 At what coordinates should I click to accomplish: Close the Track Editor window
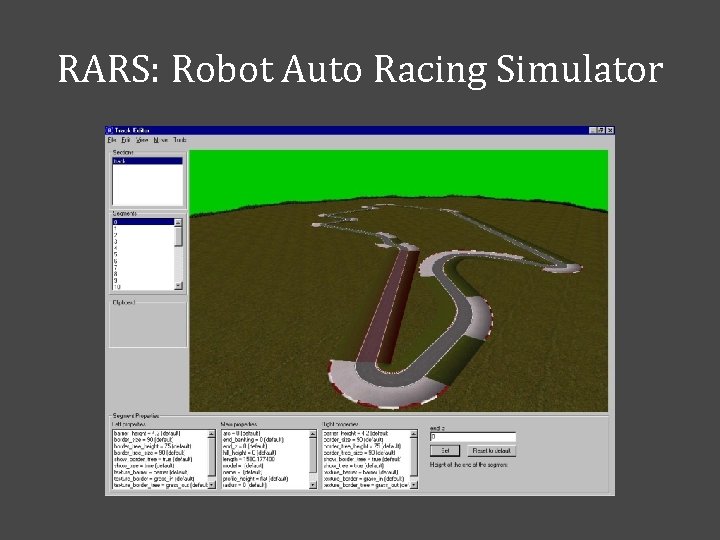coord(610,130)
